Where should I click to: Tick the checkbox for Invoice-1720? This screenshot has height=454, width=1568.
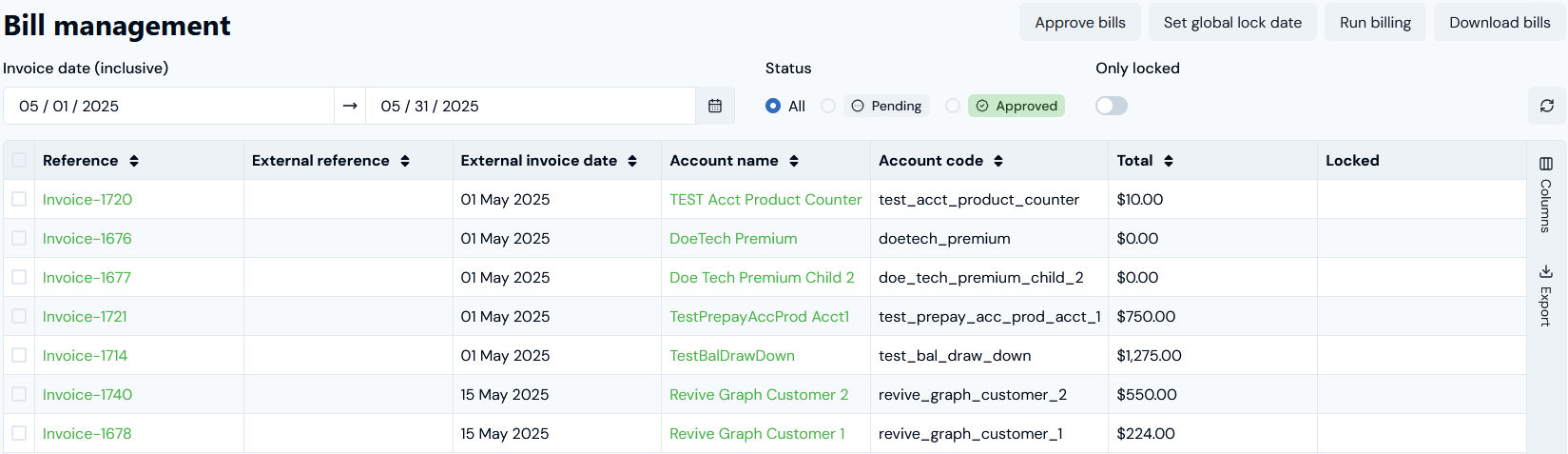tap(19, 199)
